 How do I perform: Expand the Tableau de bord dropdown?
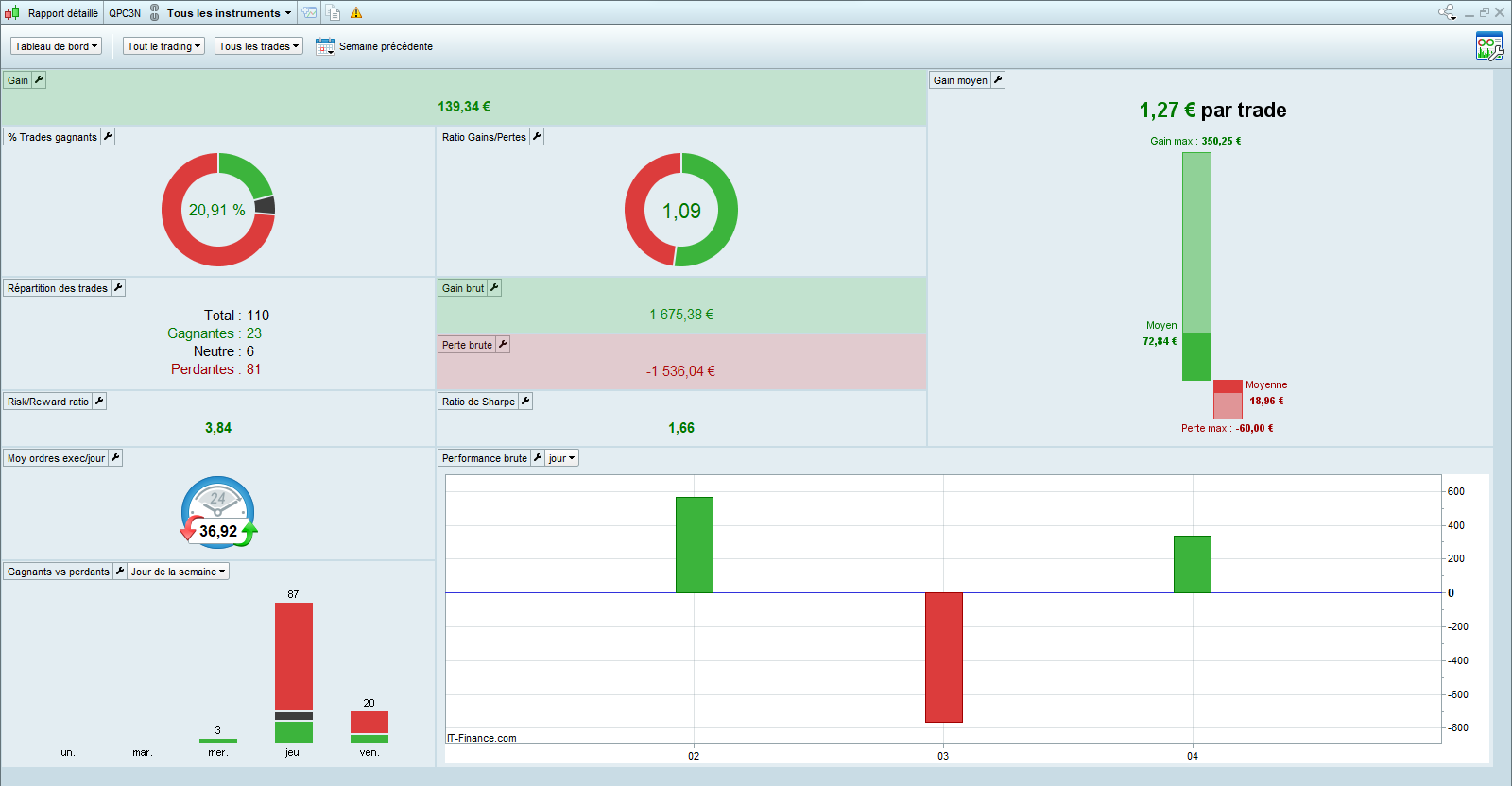click(56, 46)
